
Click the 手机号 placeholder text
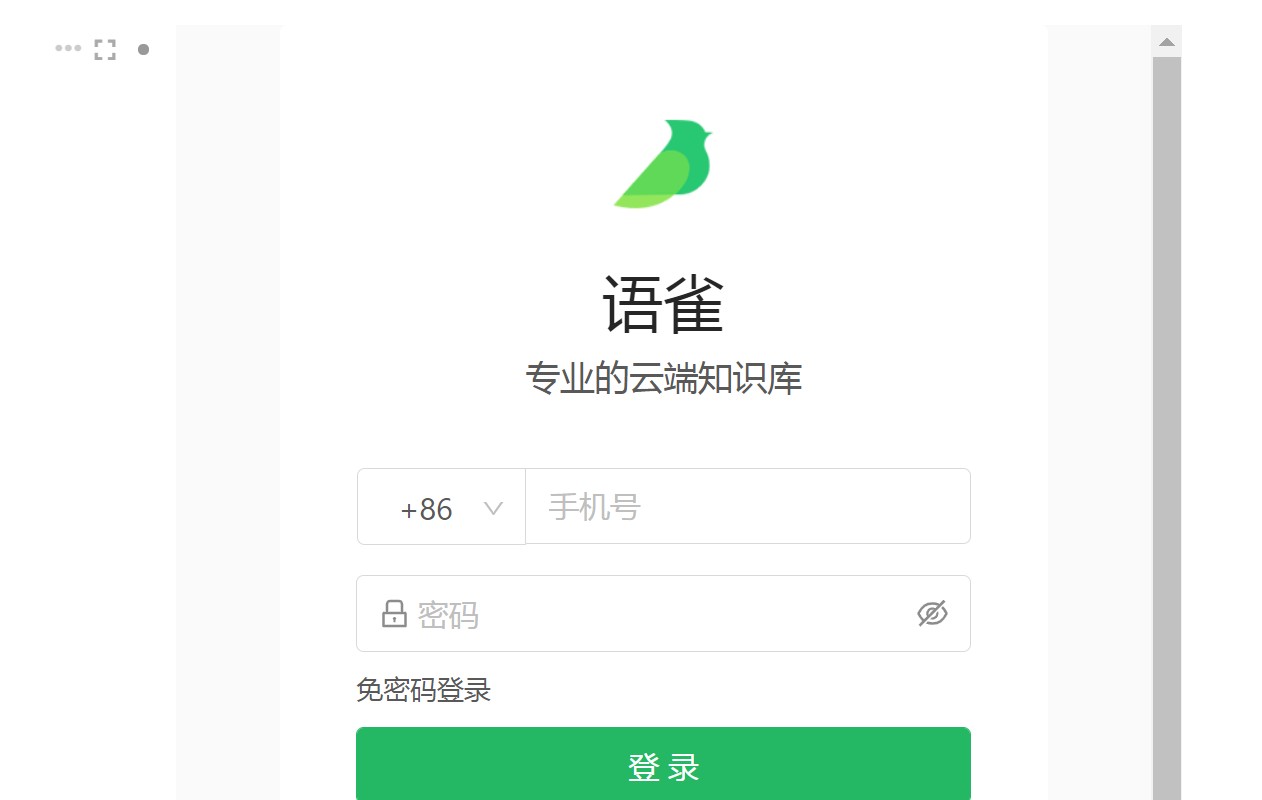coord(594,507)
